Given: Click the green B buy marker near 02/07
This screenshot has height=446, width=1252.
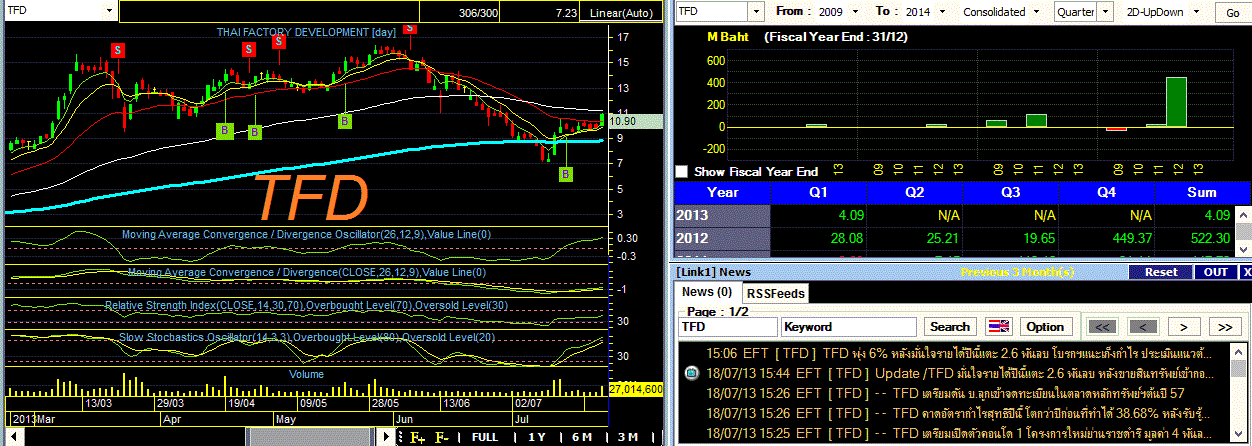Looking at the screenshot, I should click(566, 175).
